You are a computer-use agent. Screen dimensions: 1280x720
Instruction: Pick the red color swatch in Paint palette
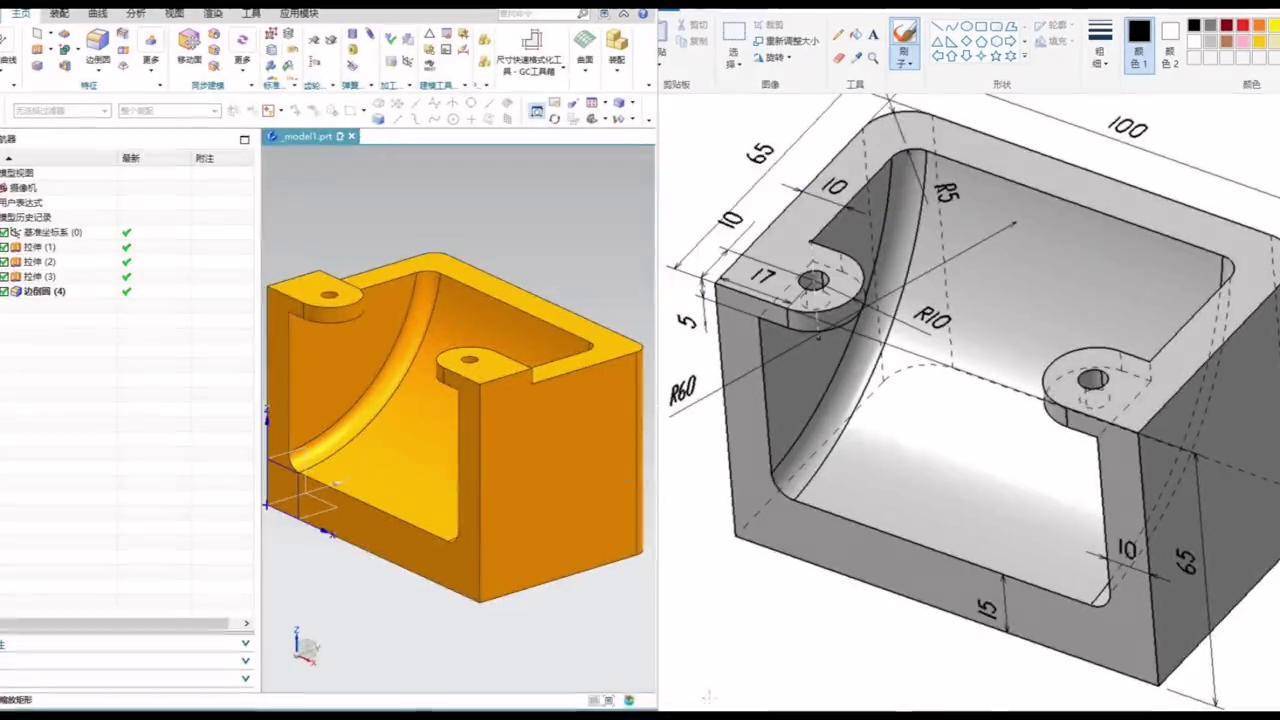(1243, 26)
